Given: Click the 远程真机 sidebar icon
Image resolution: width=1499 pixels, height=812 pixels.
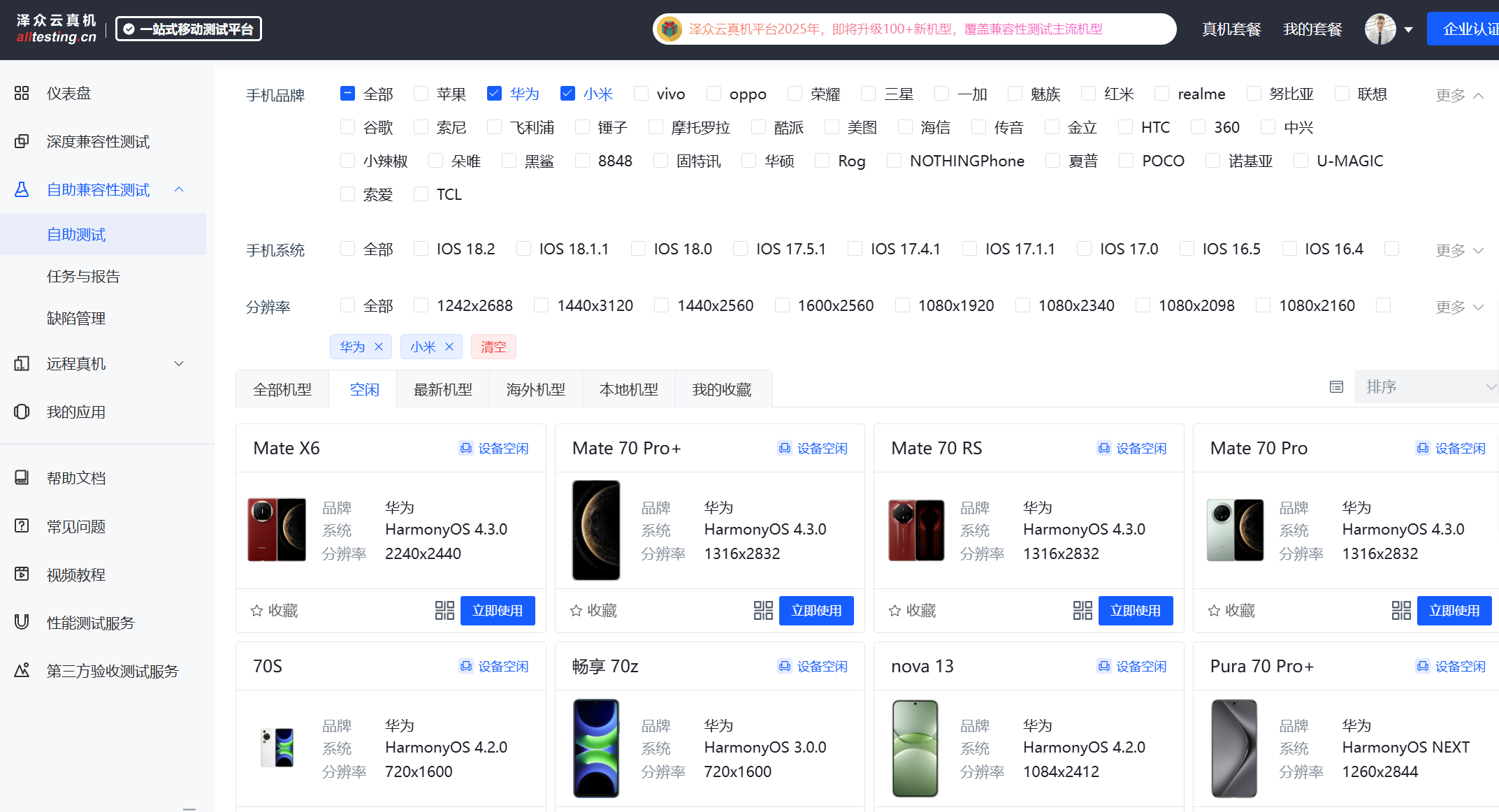Looking at the screenshot, I should pyautogui.click(x=22, y=363).
